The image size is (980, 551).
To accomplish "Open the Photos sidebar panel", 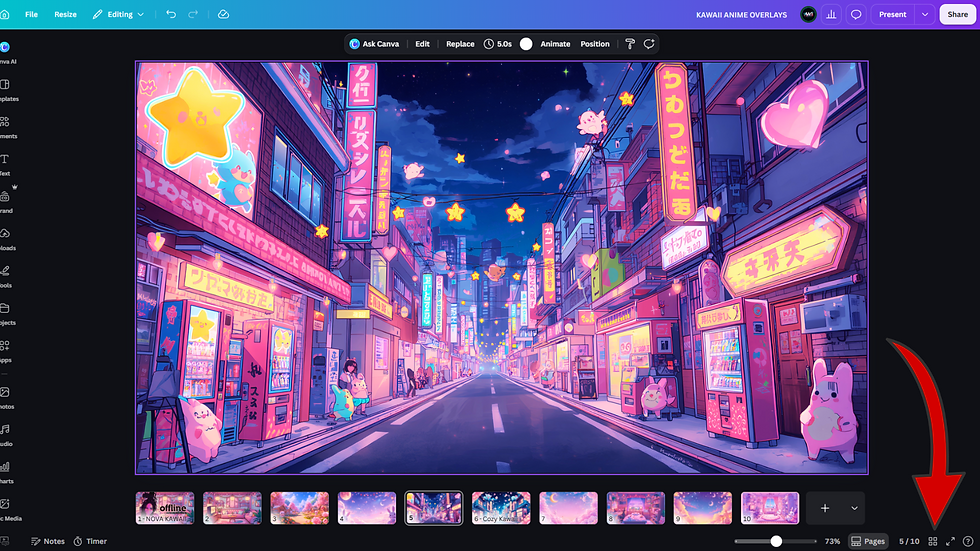I will [6, 398].
